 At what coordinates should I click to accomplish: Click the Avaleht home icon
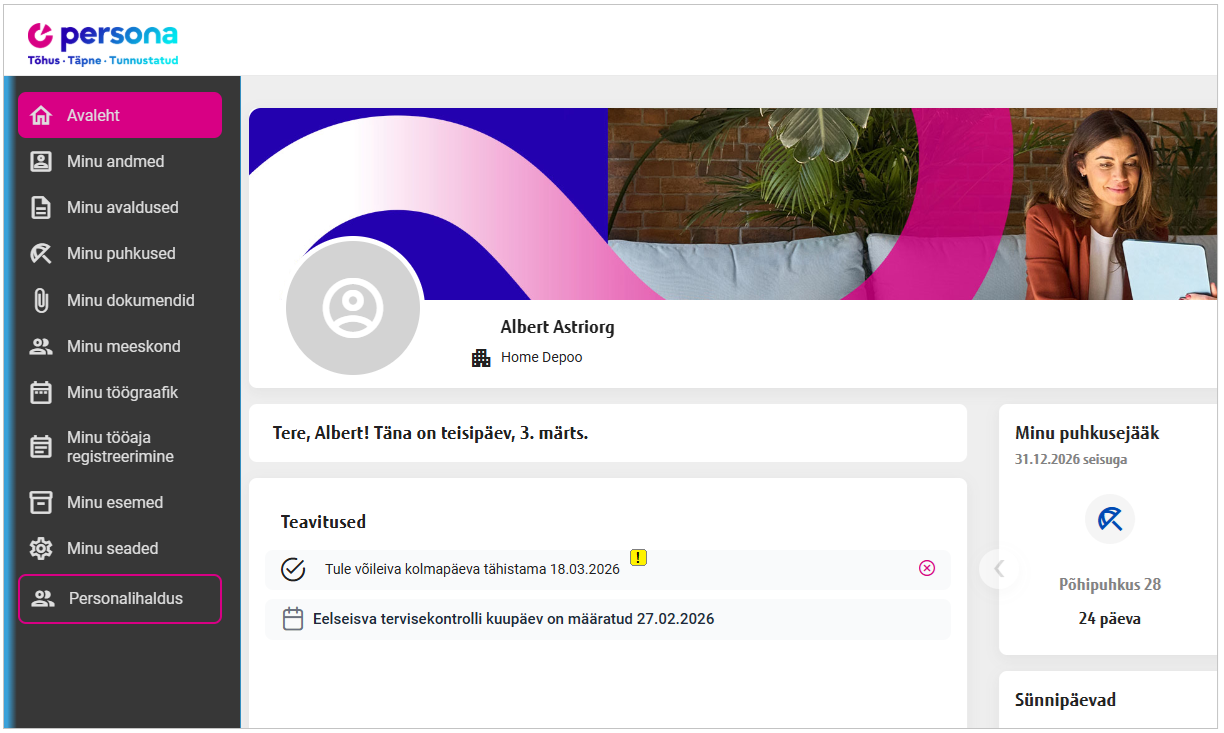pos(41,115)
